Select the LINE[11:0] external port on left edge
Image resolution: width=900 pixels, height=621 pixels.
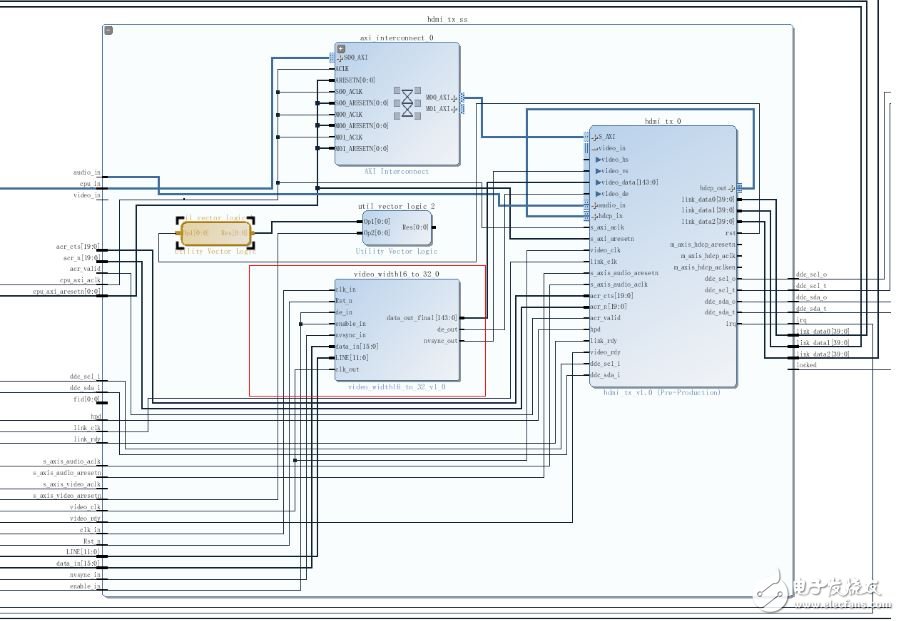[83, 552]
